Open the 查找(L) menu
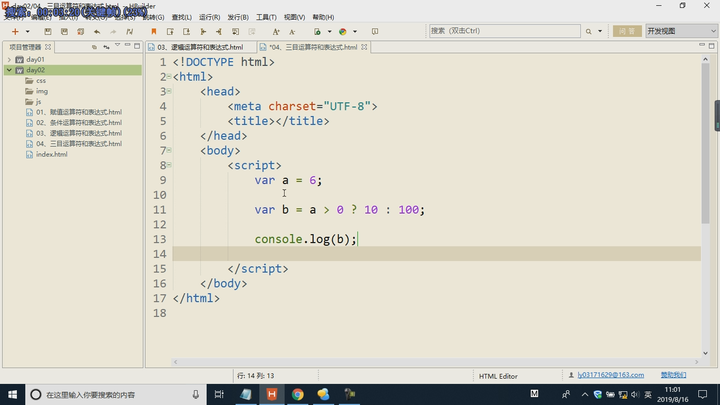 click(x=181, y=17)
